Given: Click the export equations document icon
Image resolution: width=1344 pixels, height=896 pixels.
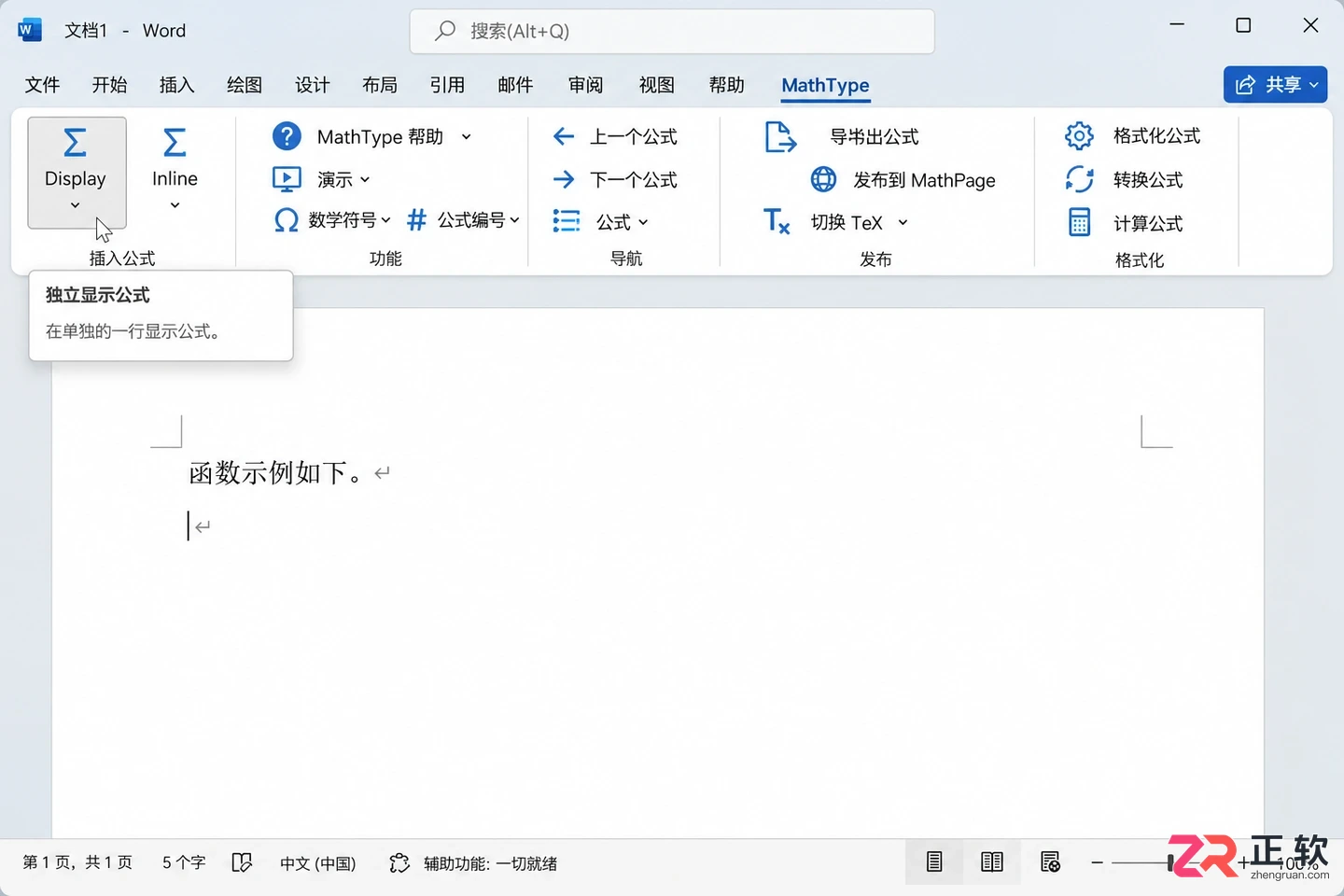Looking at the screenshot, I should point(780,137).
